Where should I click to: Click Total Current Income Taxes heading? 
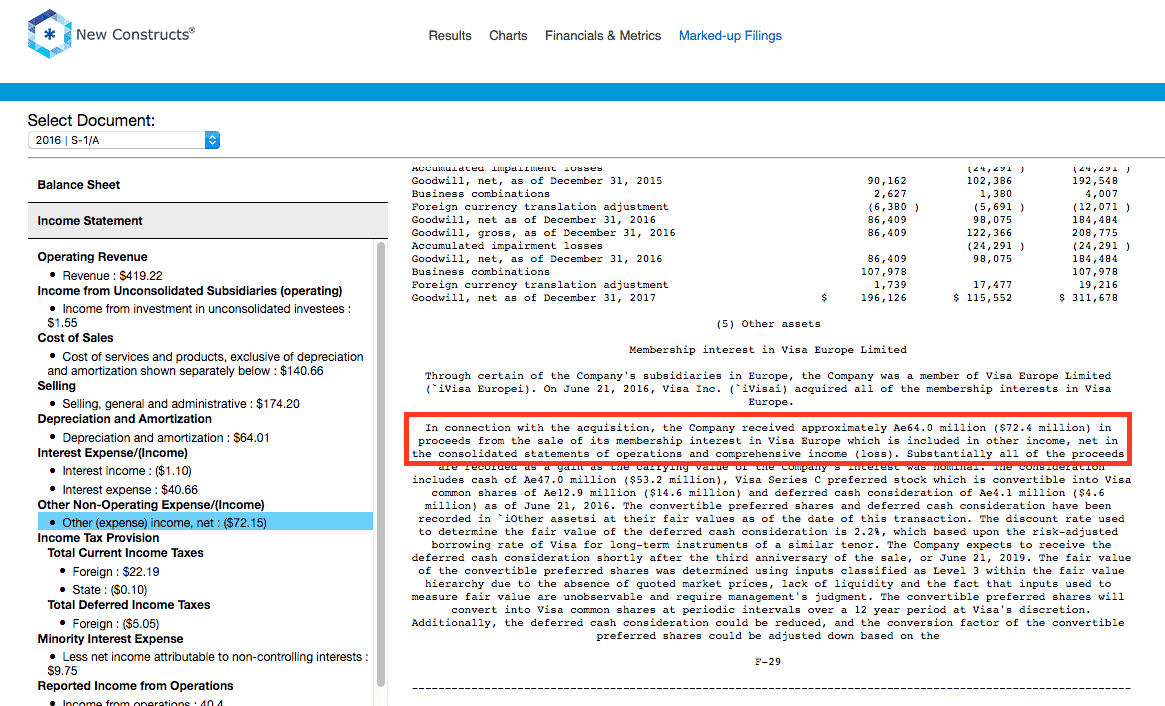click(x=126, y=553)
